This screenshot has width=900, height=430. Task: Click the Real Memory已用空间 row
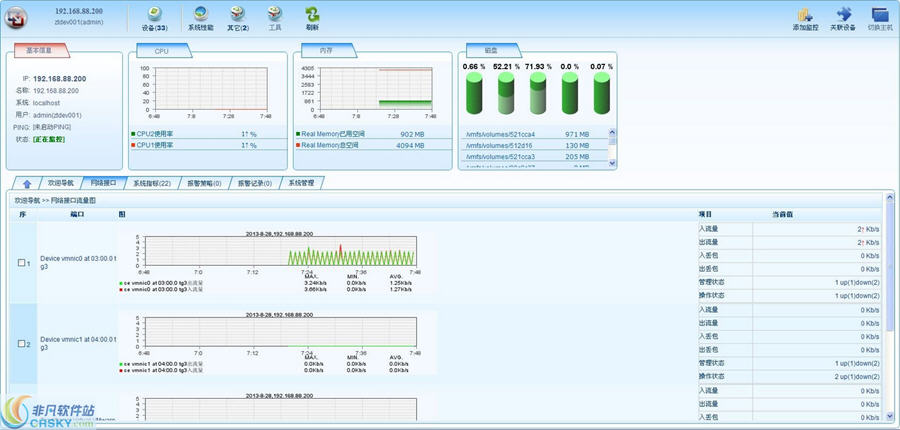[373, 134]
